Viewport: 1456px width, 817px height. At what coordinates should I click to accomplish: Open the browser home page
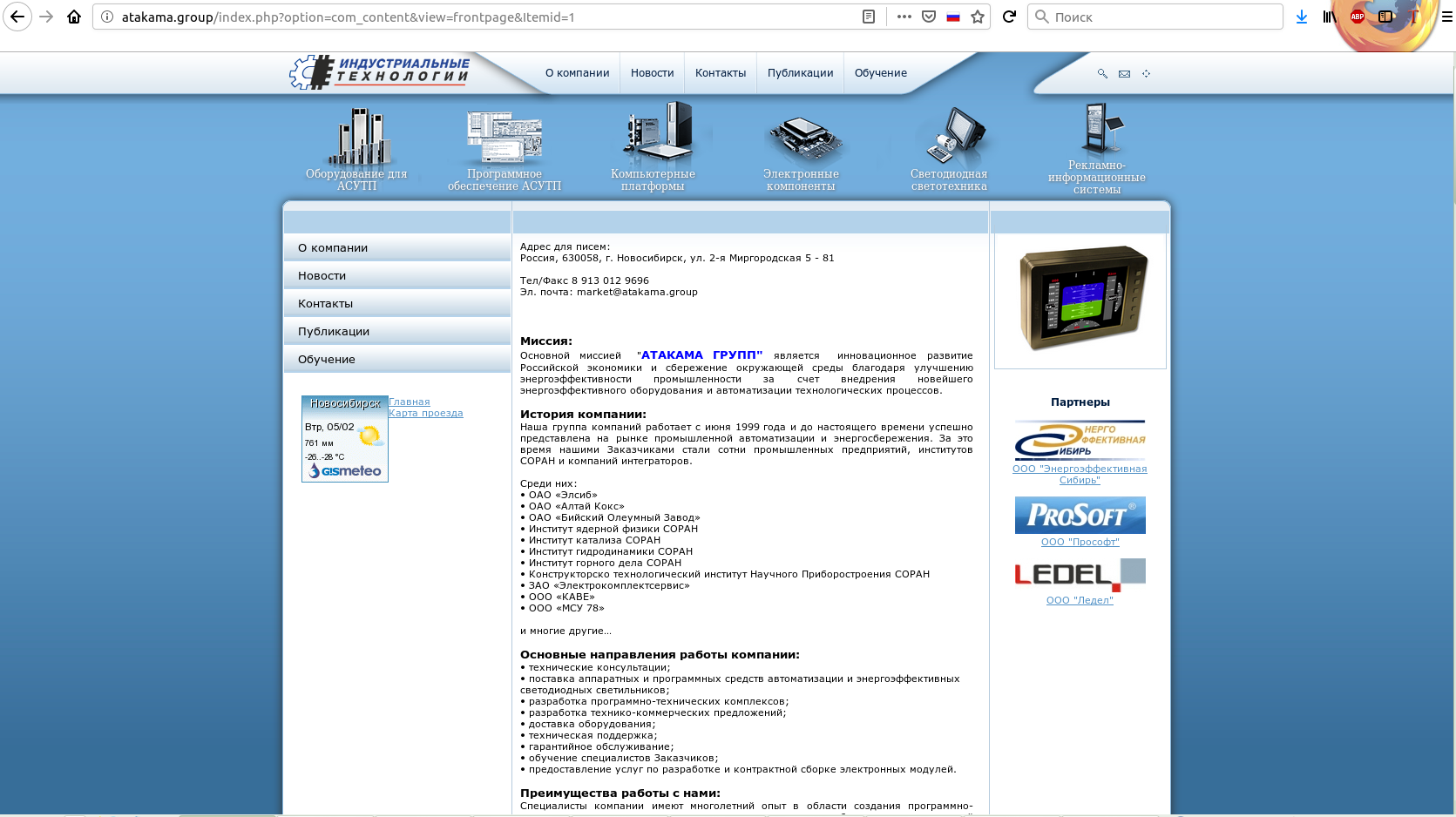point(74,17)
